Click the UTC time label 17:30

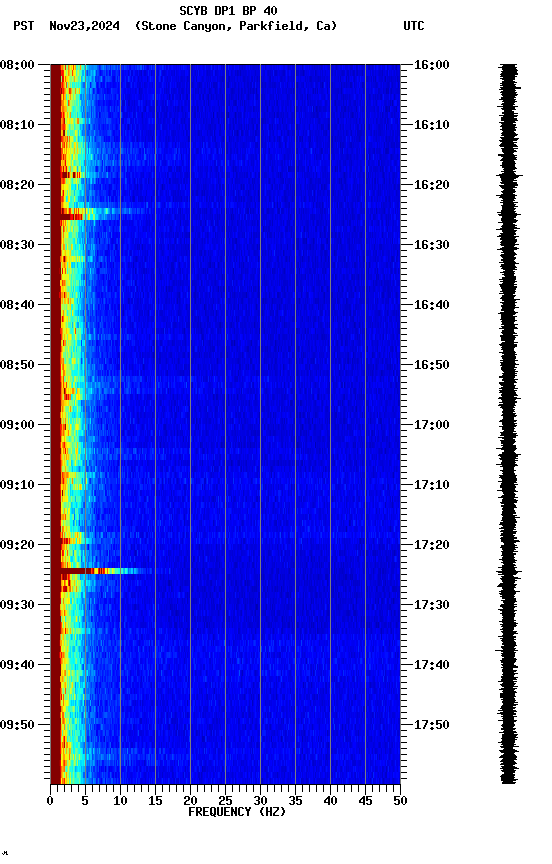click(x=431, y=605)
